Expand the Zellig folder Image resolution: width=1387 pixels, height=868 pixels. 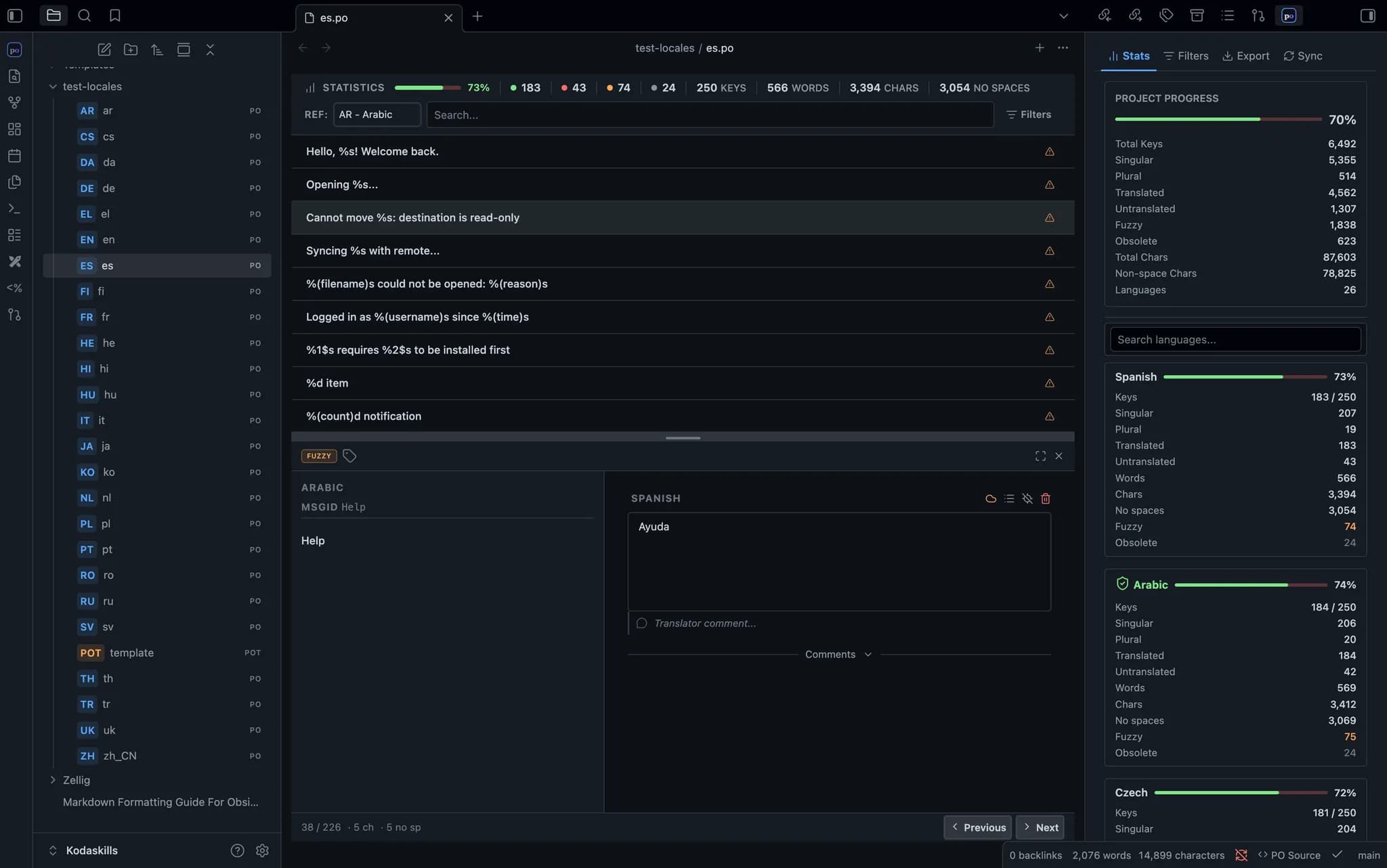(53, 780)
